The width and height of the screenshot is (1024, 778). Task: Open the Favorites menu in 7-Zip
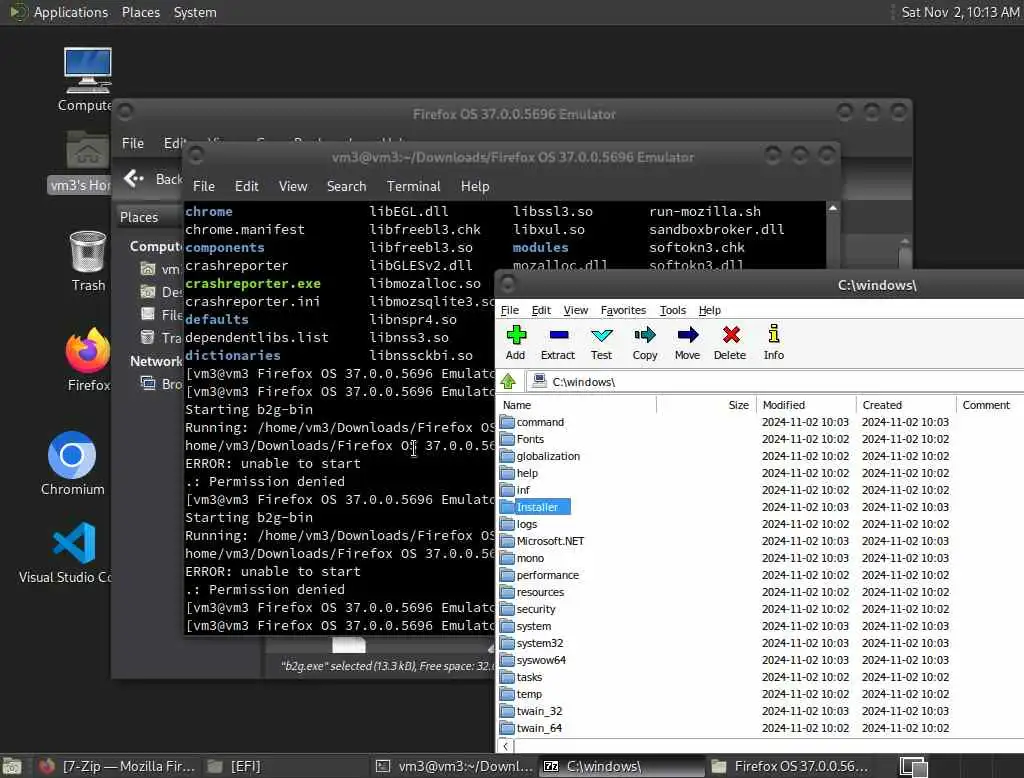point(623,310)
